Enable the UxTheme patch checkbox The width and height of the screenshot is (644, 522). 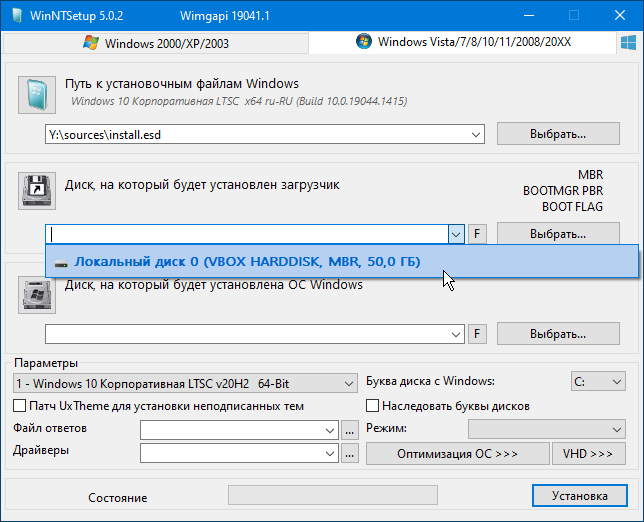click(19, 406)
